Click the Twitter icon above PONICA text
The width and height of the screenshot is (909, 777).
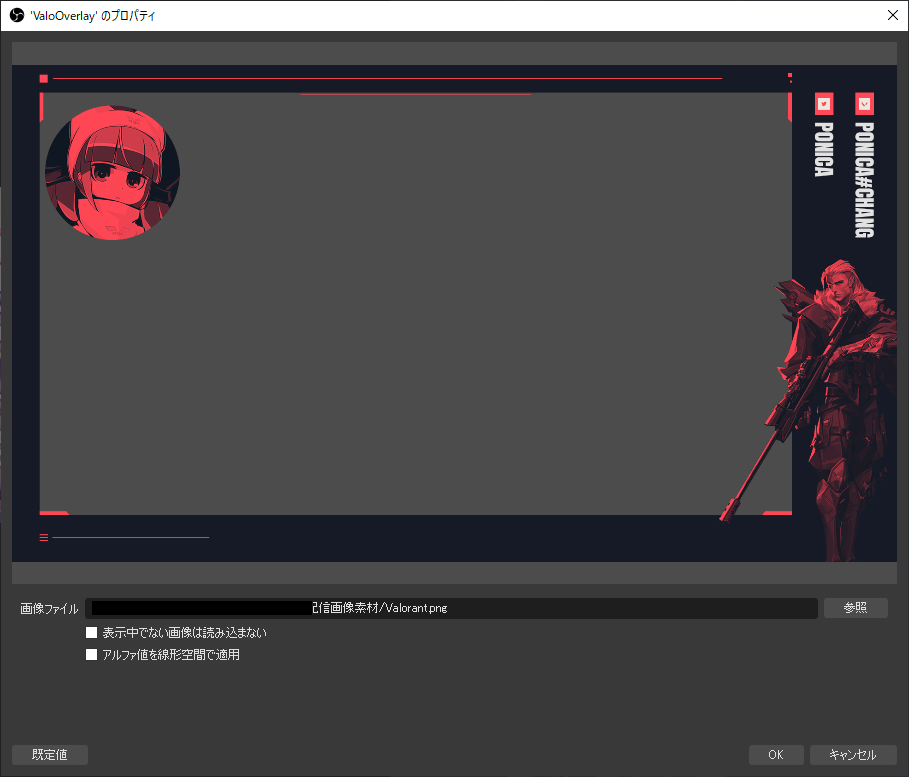pos(824,104)
